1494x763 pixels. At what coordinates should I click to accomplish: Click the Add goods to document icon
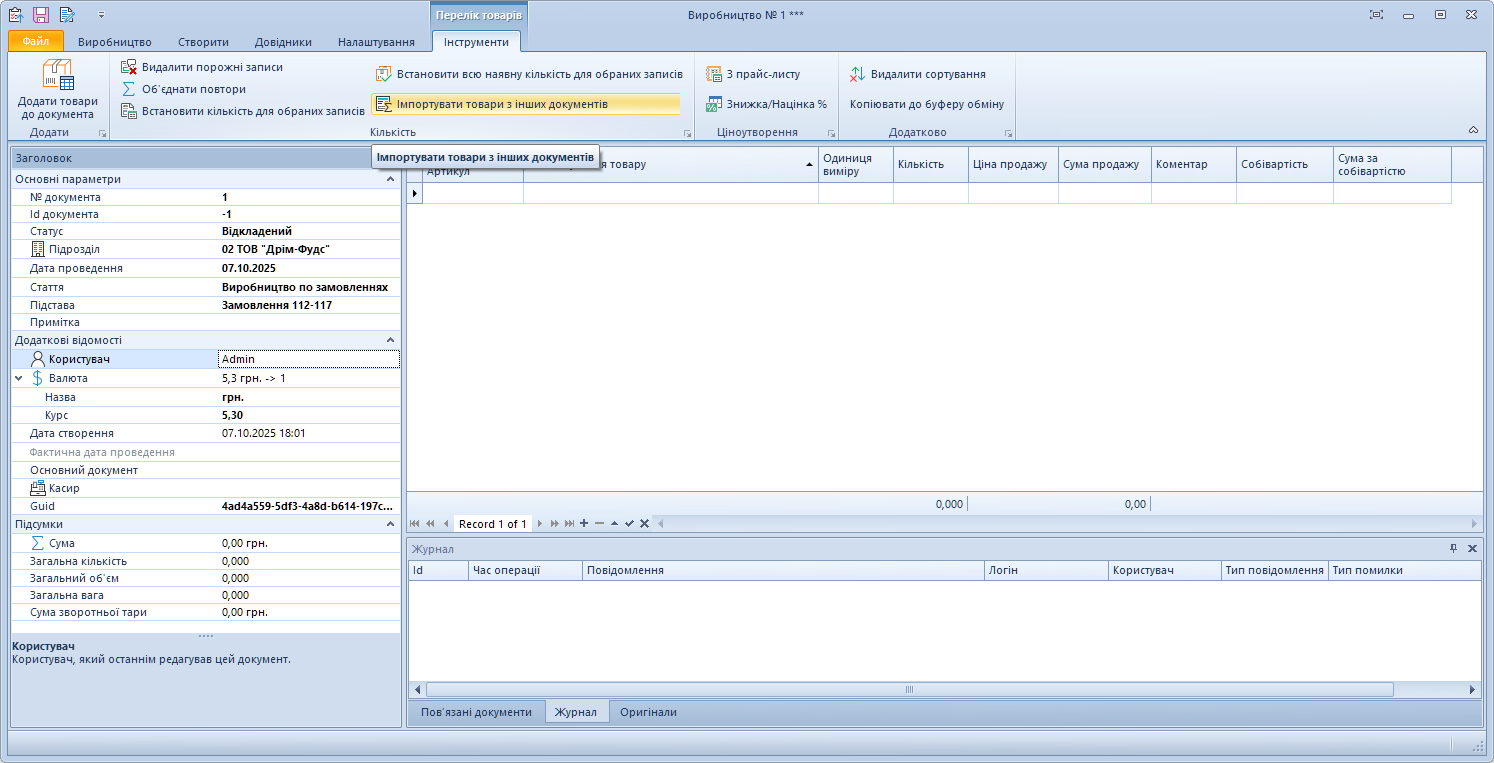[57, 77]
